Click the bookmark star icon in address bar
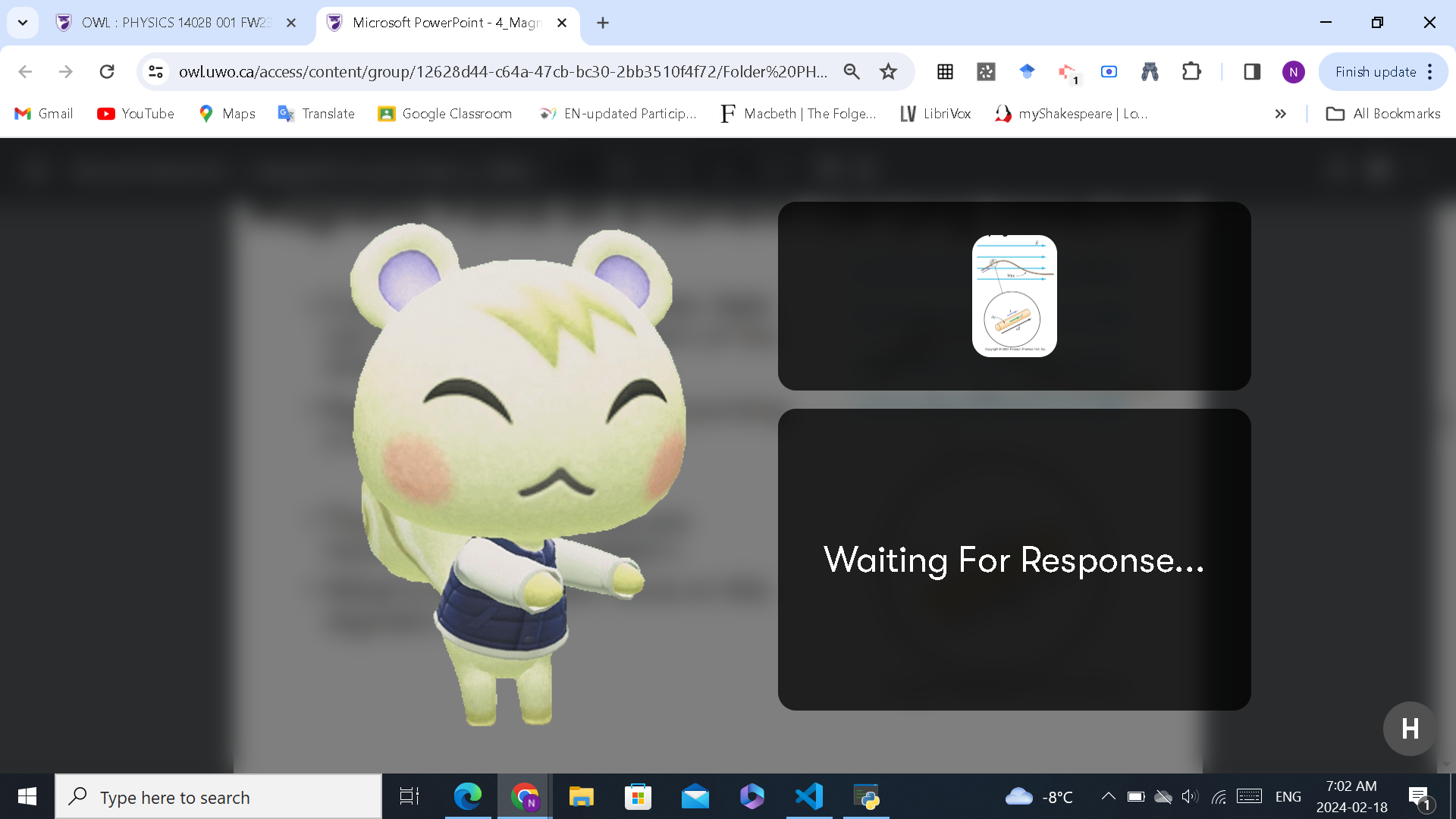This screenshot has height=819, width=1456. point(888,72)
